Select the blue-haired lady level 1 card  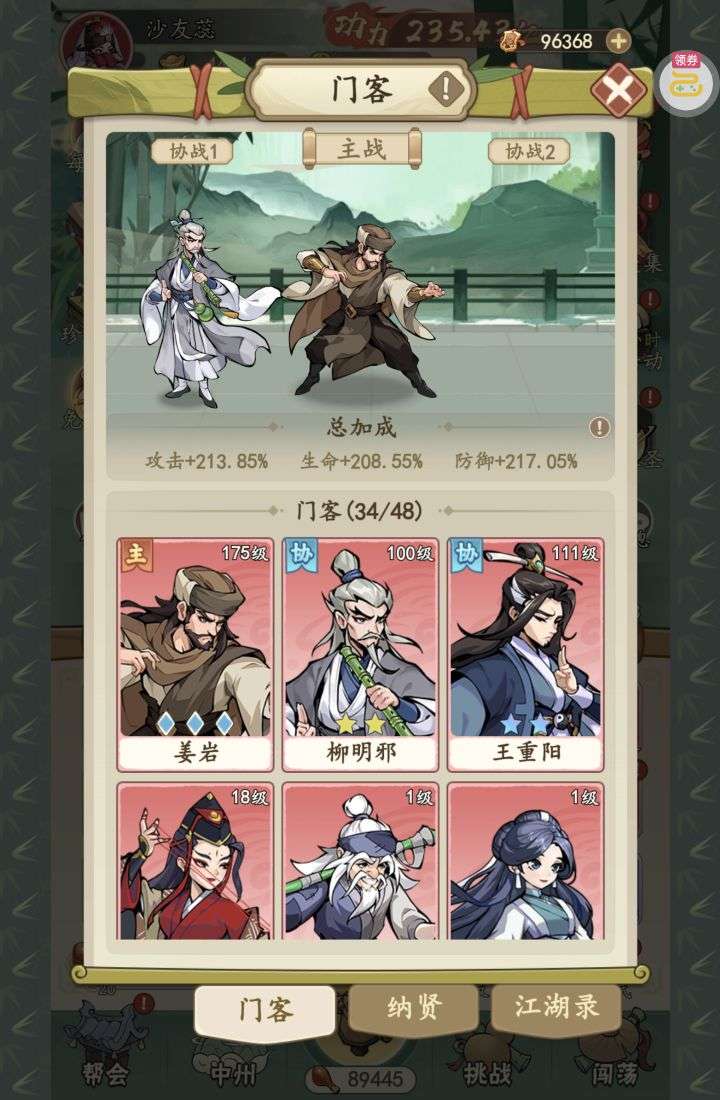[526, 862]
